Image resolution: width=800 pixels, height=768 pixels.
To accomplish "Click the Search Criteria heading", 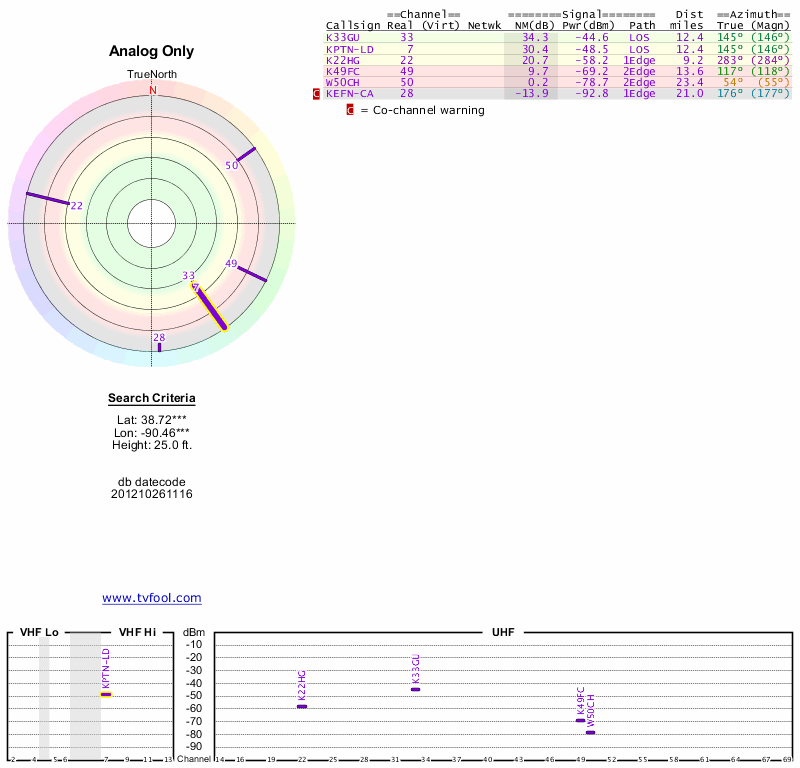I will [x=152, y=399].
